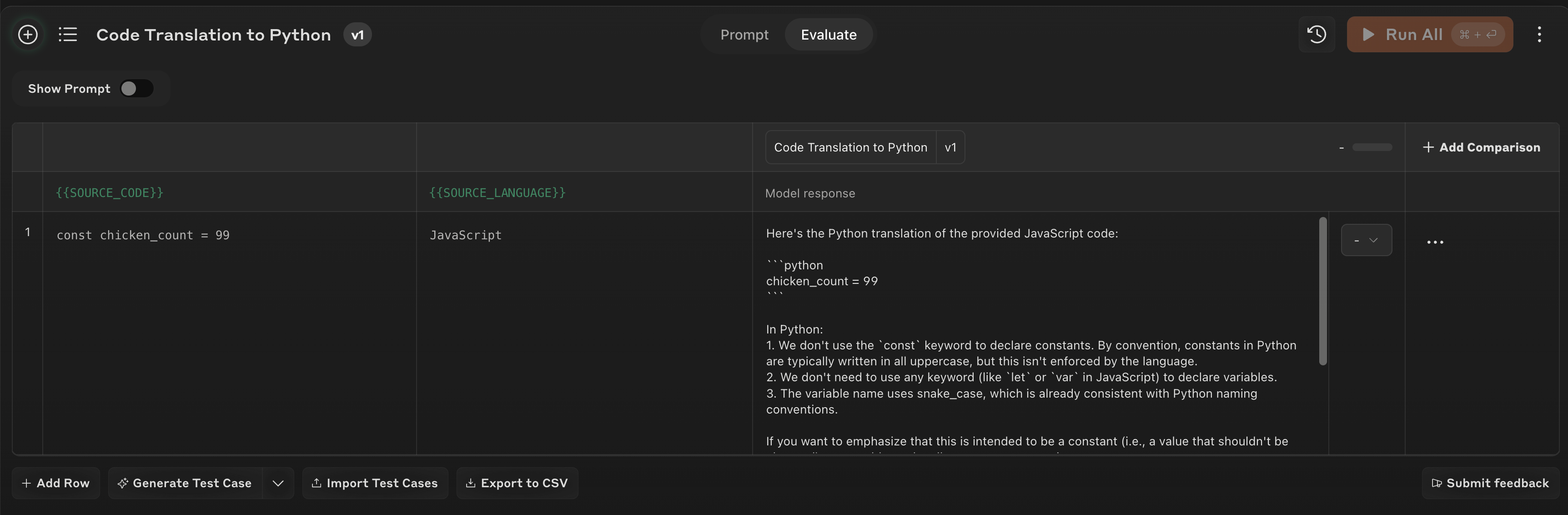
Task: Open the row score dropdown
Action: [1366, 241]
